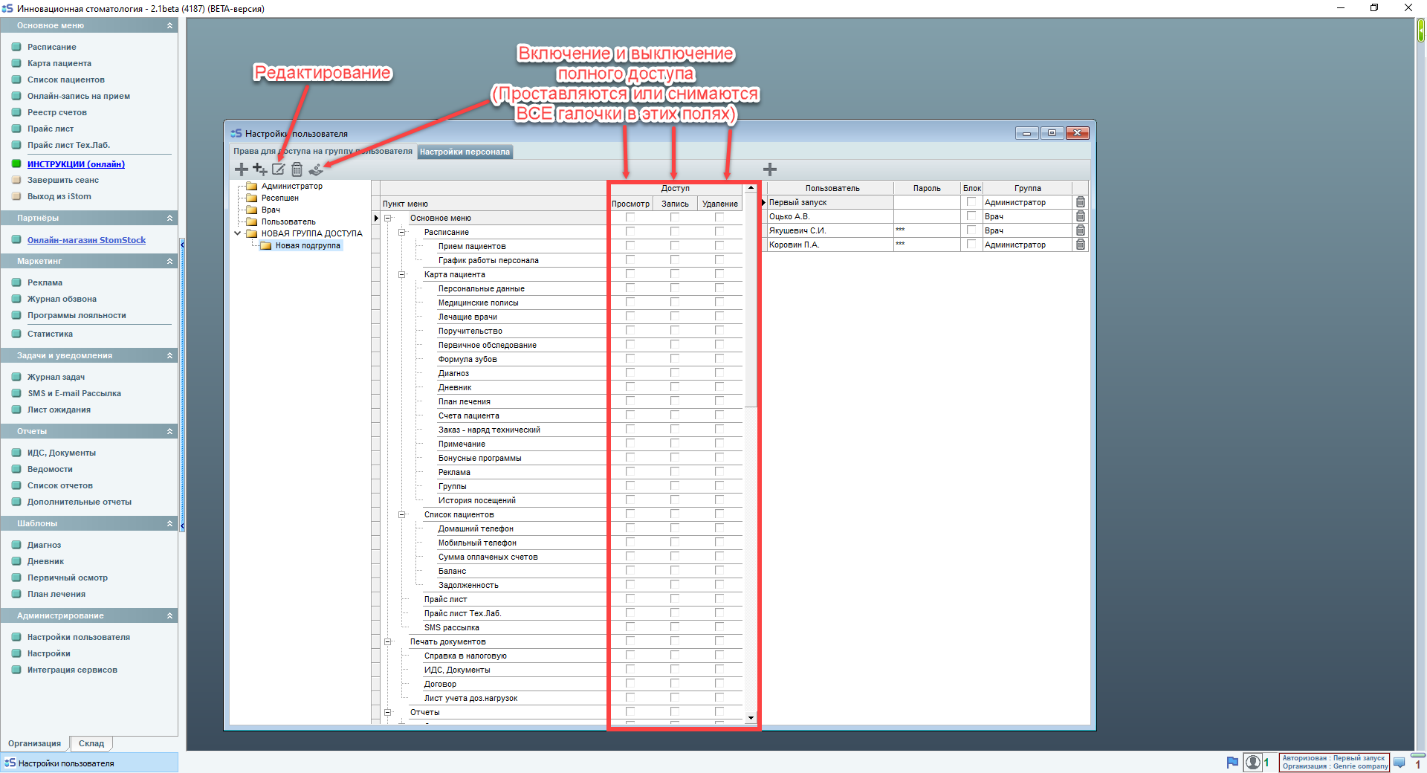
Task: Select the Администратор group folder
Action: click(x=291, y=187)
